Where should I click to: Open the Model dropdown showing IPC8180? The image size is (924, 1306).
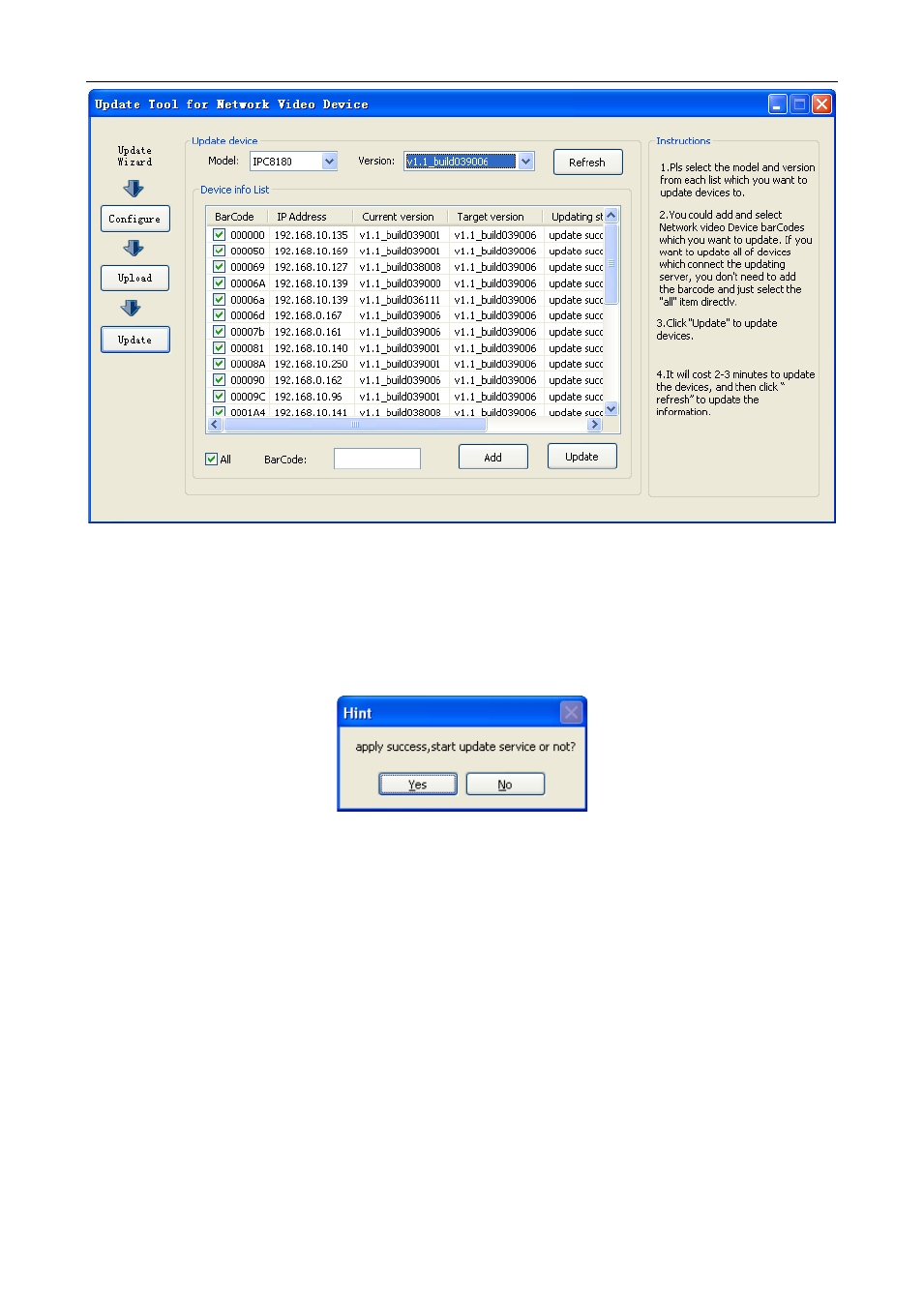point(330,162)
